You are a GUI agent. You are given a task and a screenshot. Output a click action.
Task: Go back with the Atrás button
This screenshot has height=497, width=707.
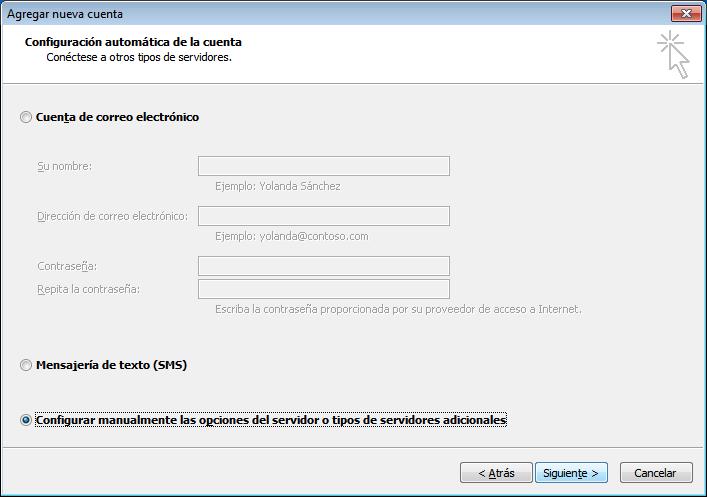tap(496, 473)
